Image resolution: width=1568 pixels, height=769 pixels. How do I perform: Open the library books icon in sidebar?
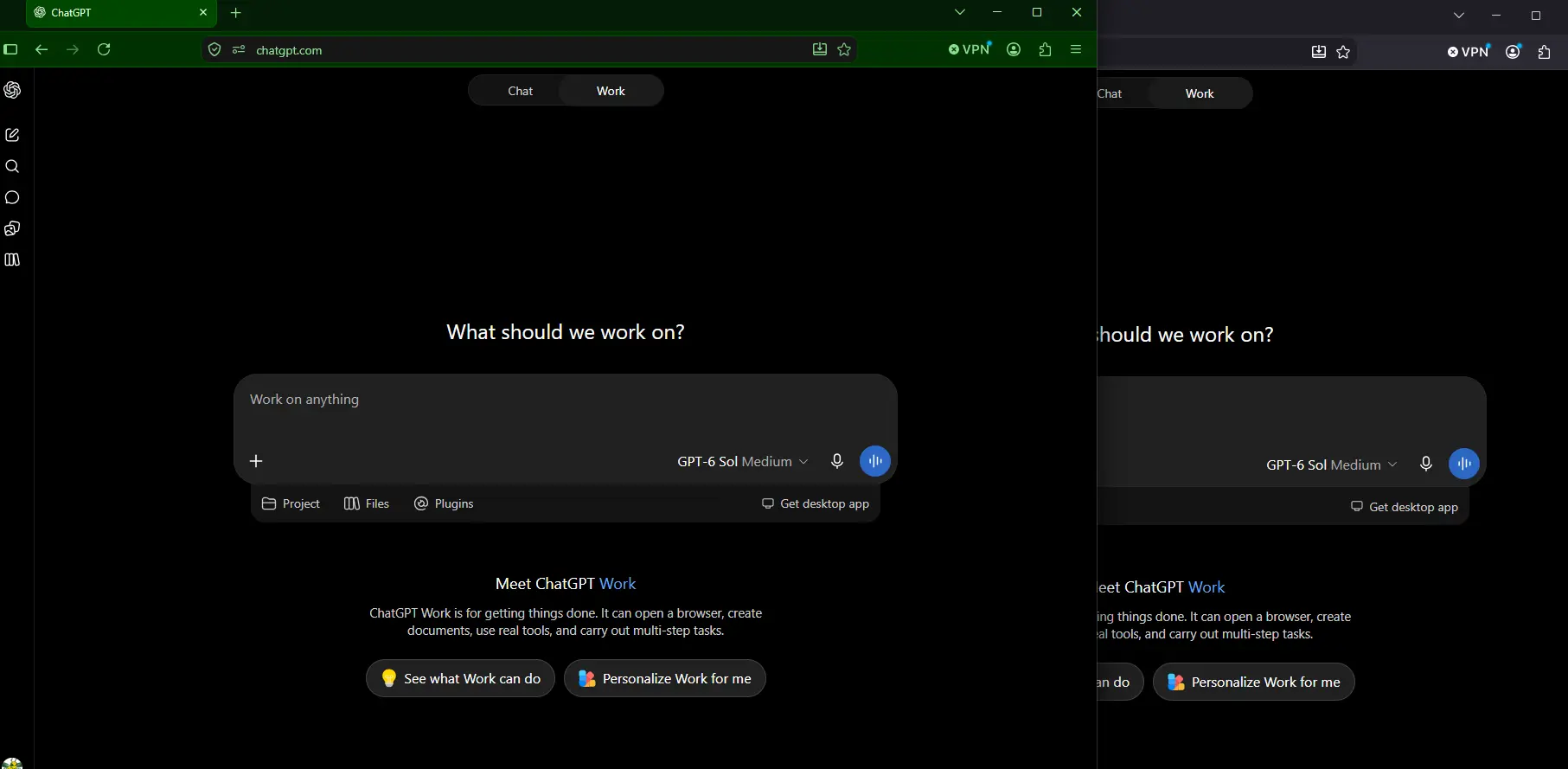coord(12,260)
